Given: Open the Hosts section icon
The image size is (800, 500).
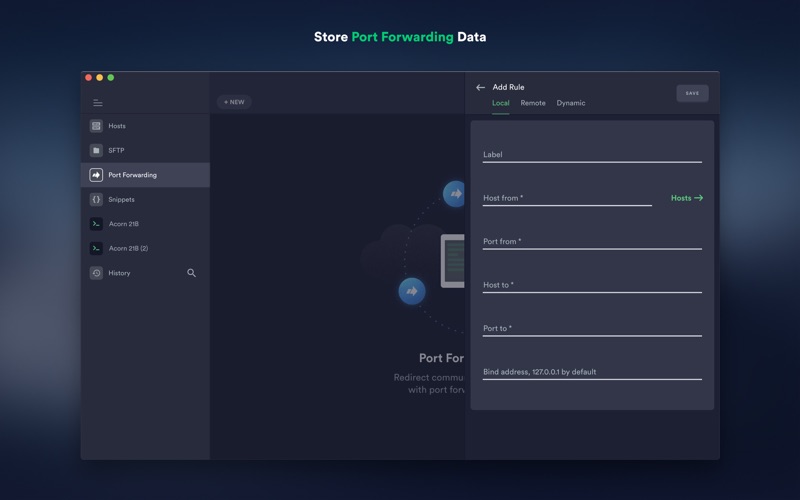Looking at the screenshot, I should [x=96, y=126].
